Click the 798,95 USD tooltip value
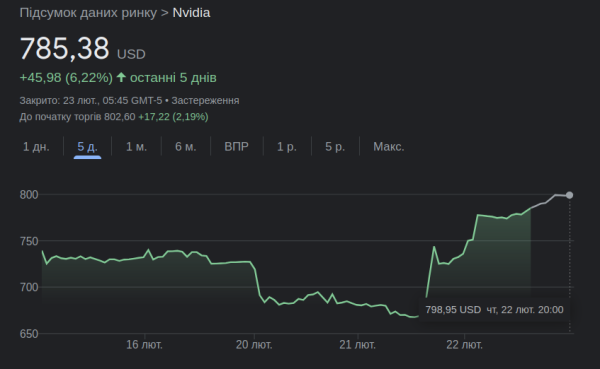600x369 pixels. click(453, 310)
